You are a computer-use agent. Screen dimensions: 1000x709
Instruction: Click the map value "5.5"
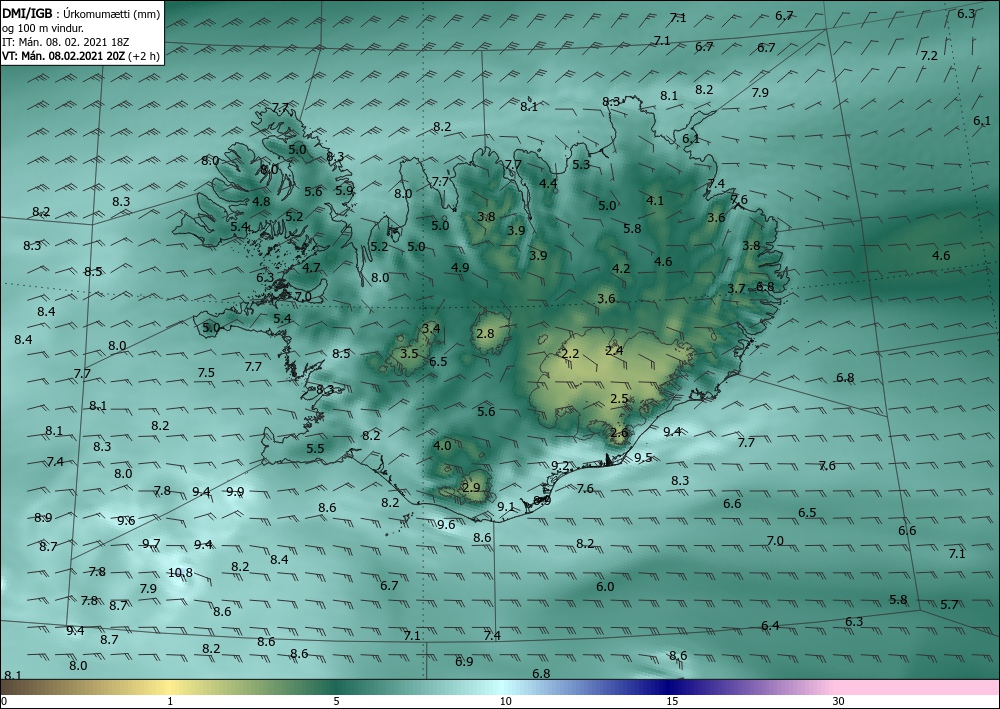pyautogui.click(x=315, y=448)
